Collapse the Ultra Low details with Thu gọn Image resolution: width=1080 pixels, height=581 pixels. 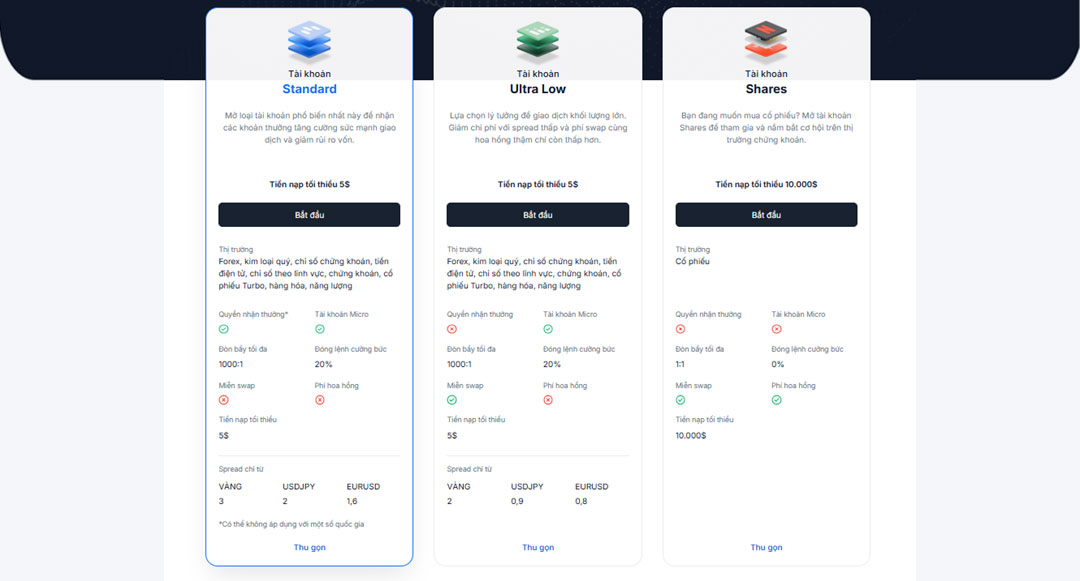538,547
